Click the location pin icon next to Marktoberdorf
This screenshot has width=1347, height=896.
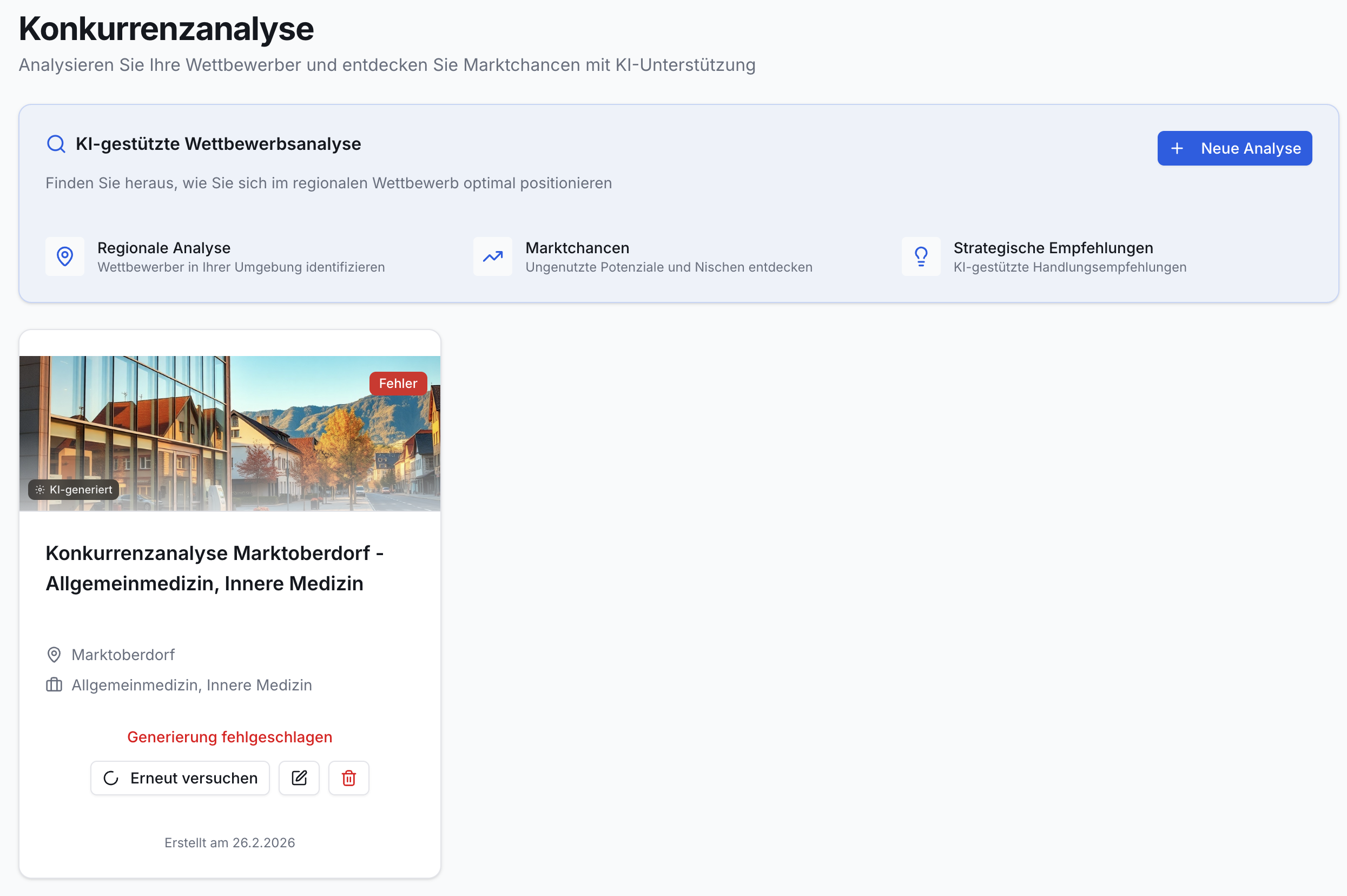pos(54,655)
